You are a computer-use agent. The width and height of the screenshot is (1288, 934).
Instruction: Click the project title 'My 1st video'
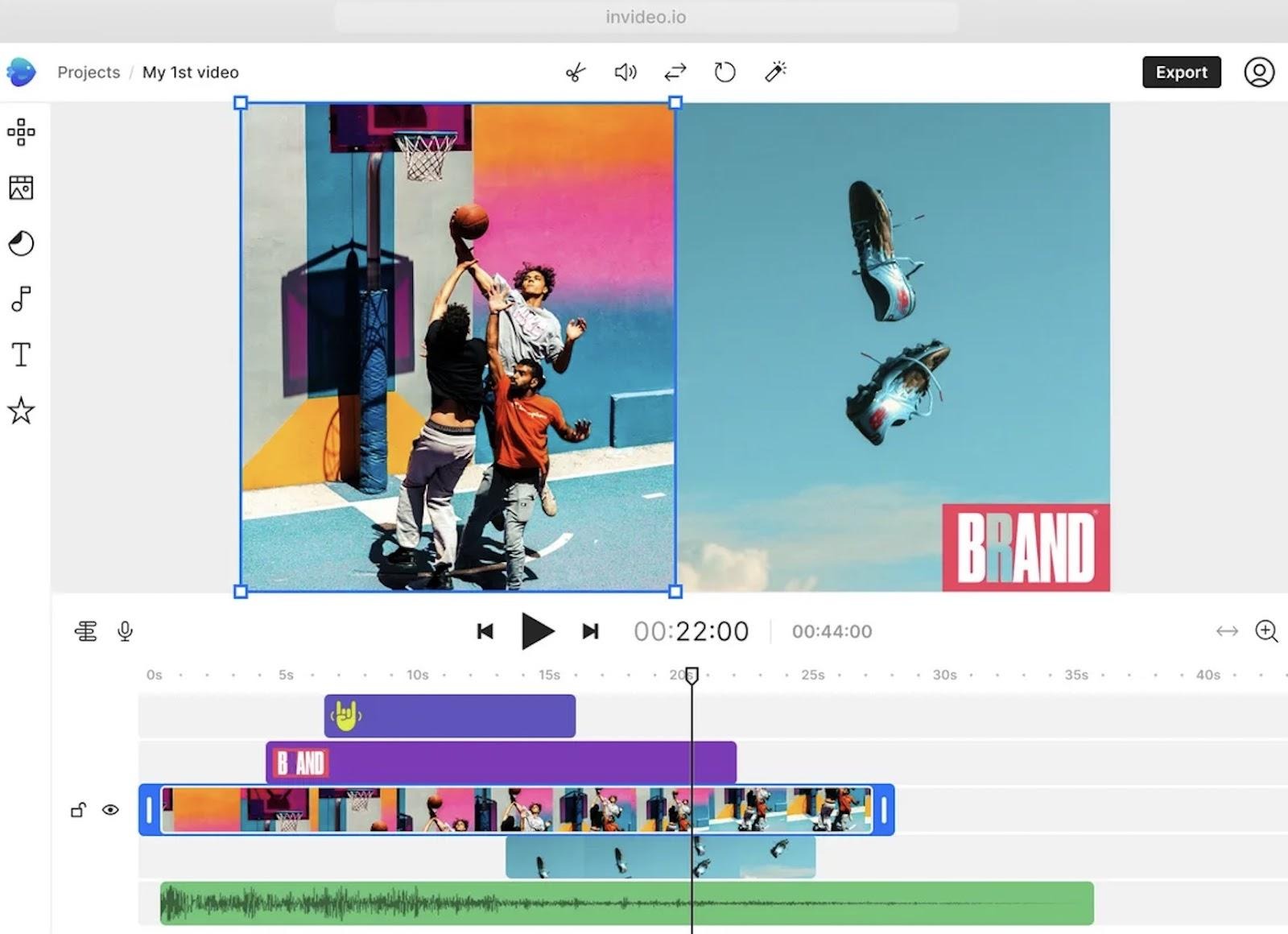190,72
